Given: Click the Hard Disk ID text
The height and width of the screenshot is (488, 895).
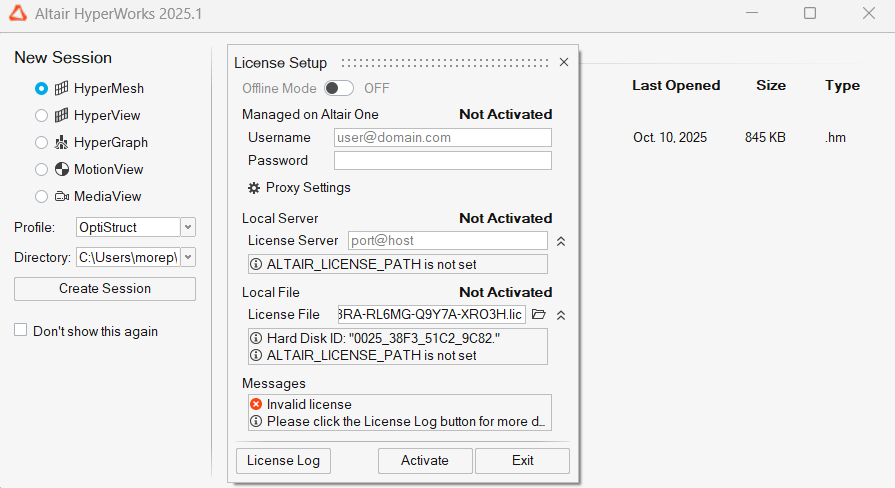Looking at the screenshot, I should [x=384, y=338].
